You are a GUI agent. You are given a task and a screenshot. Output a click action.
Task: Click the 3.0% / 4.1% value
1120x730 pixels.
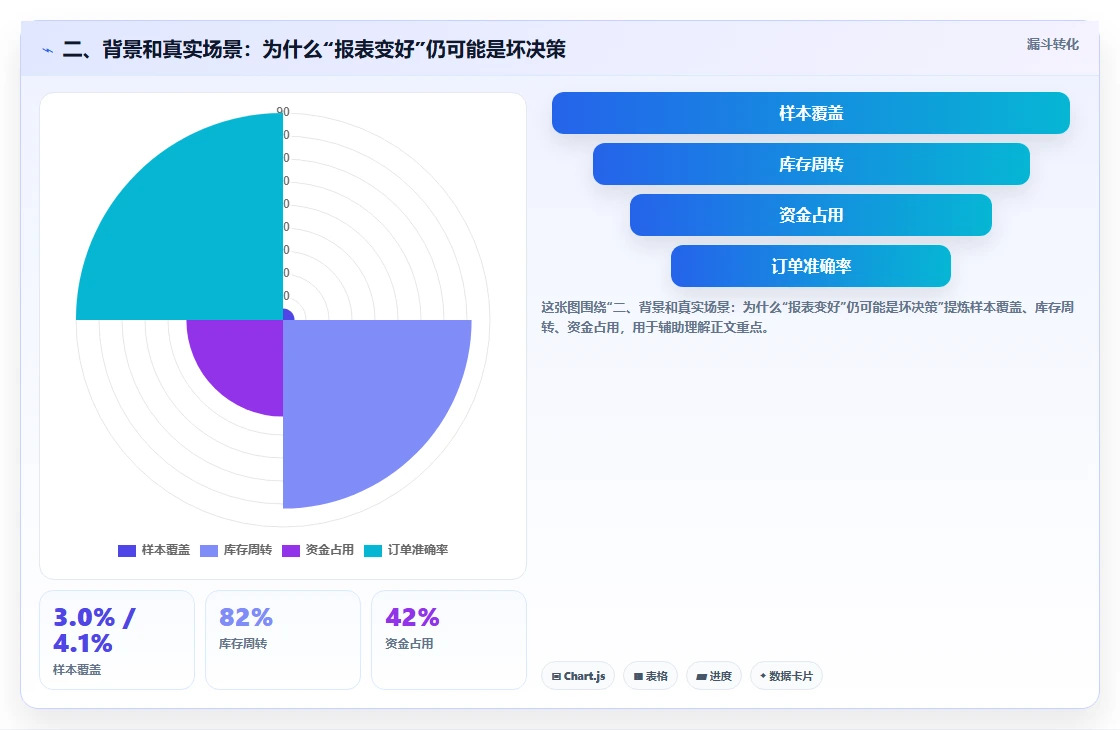[94, 630]
